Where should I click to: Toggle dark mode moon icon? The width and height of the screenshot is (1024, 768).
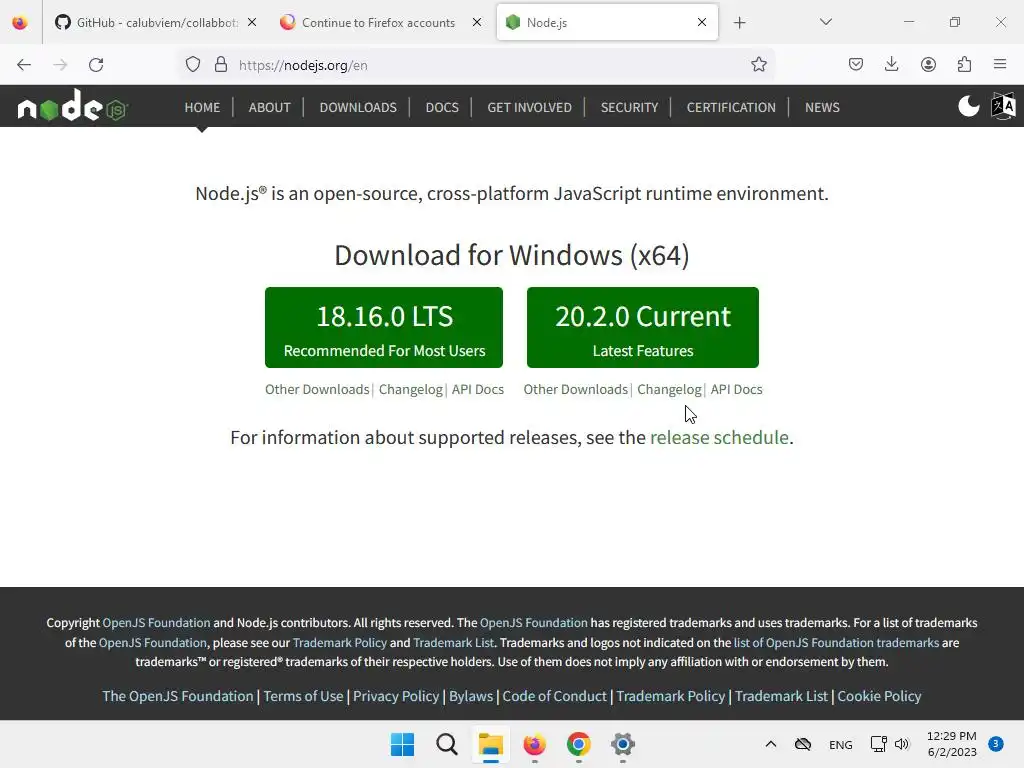point(968,106)
